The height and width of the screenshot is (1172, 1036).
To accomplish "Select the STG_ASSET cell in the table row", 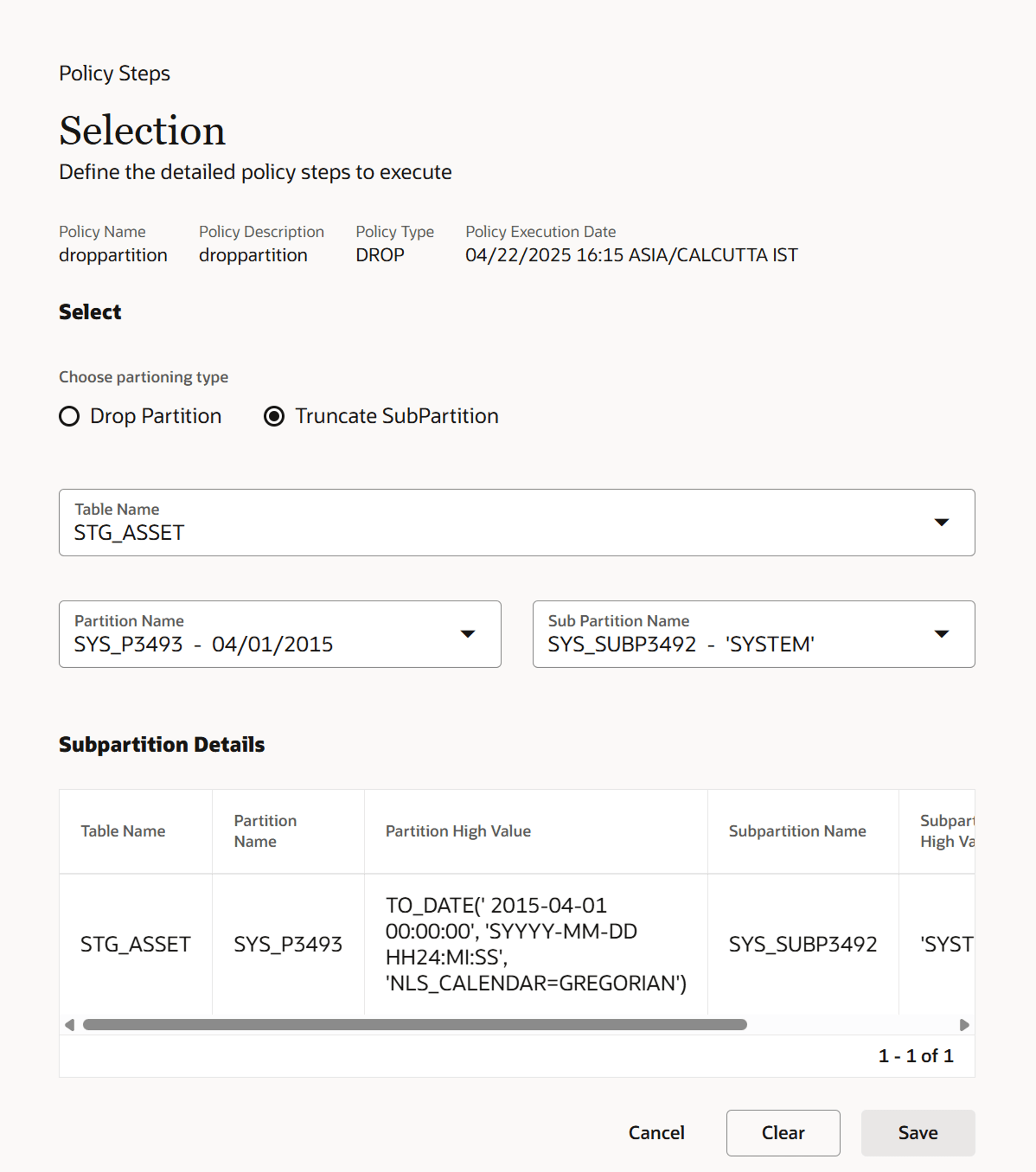I will [x=135, y=944].
